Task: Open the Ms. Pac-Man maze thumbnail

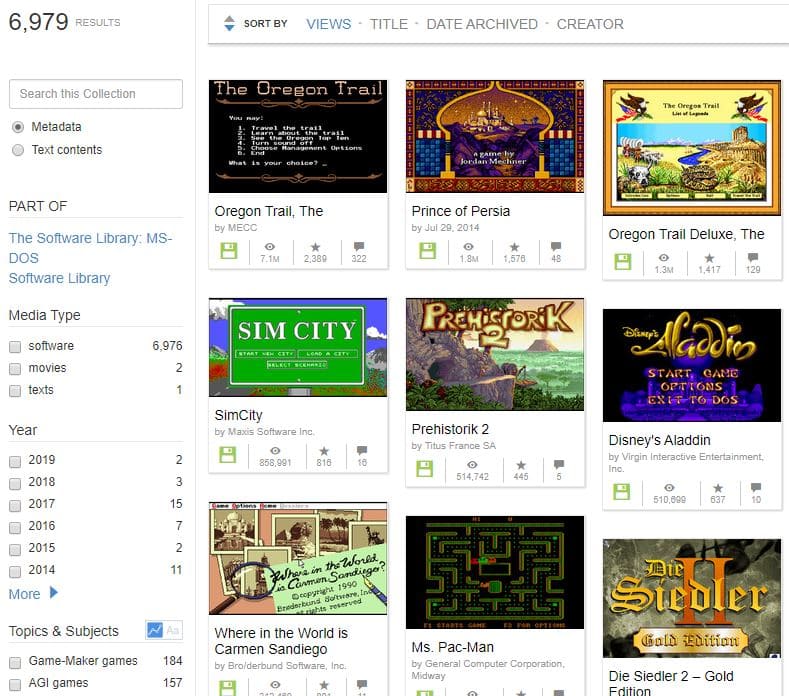Action: coord(495,572)
